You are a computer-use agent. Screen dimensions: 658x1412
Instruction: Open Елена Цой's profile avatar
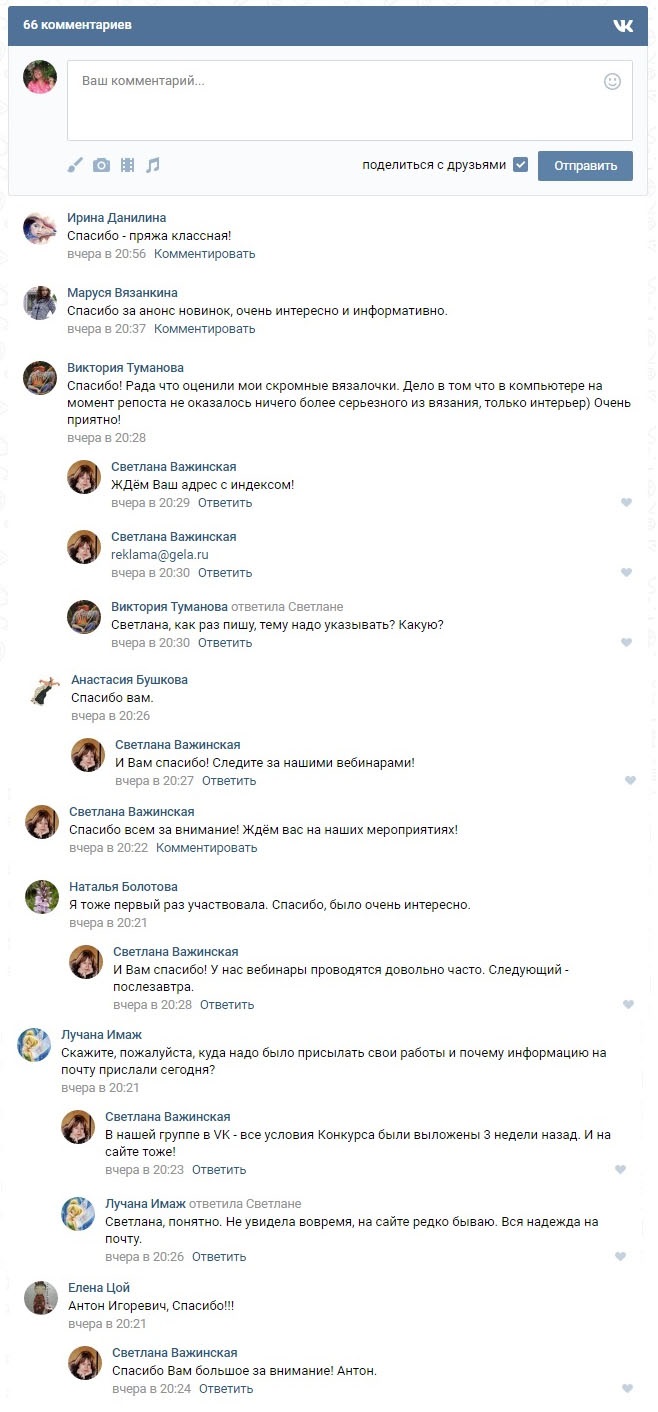tap(40, 1298)
